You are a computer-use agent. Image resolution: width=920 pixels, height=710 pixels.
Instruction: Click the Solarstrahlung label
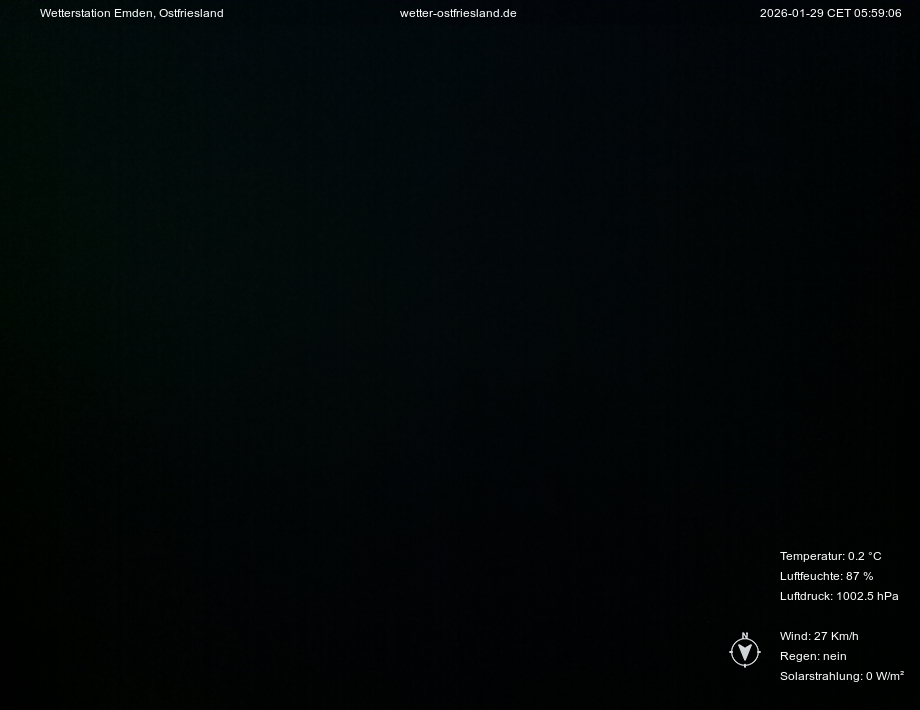820,676
